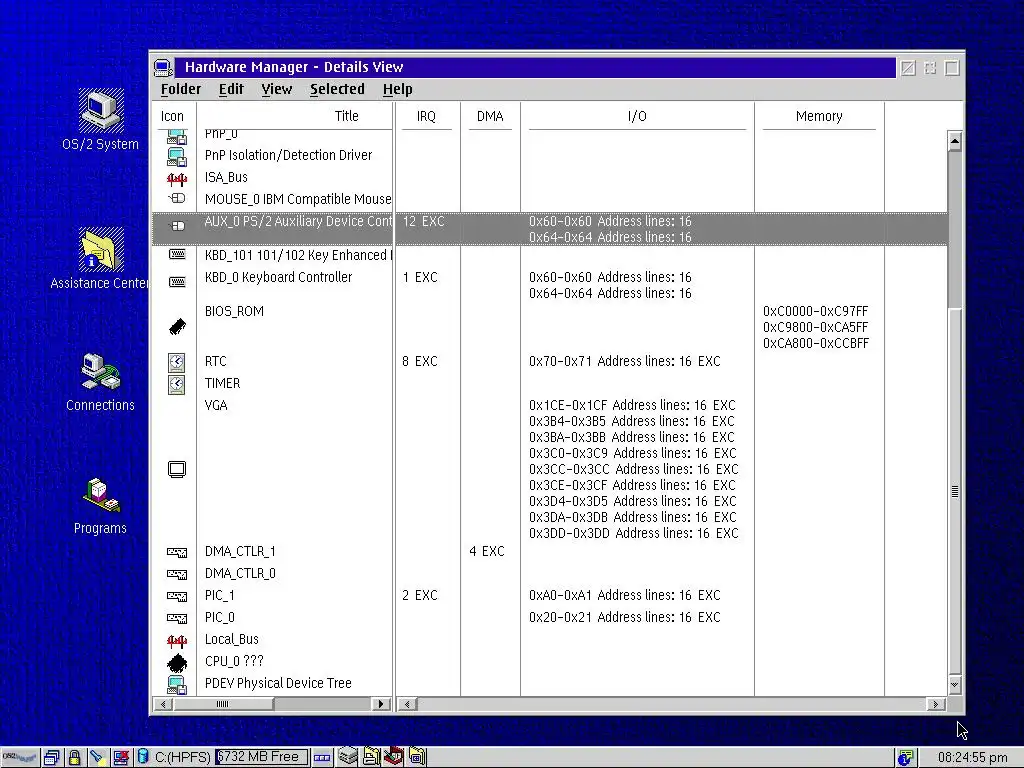Viewport: 1024px width, 768px height.
Task: Select the PDEV Physical Device Tree icon
Action: (x=176, y=684)
